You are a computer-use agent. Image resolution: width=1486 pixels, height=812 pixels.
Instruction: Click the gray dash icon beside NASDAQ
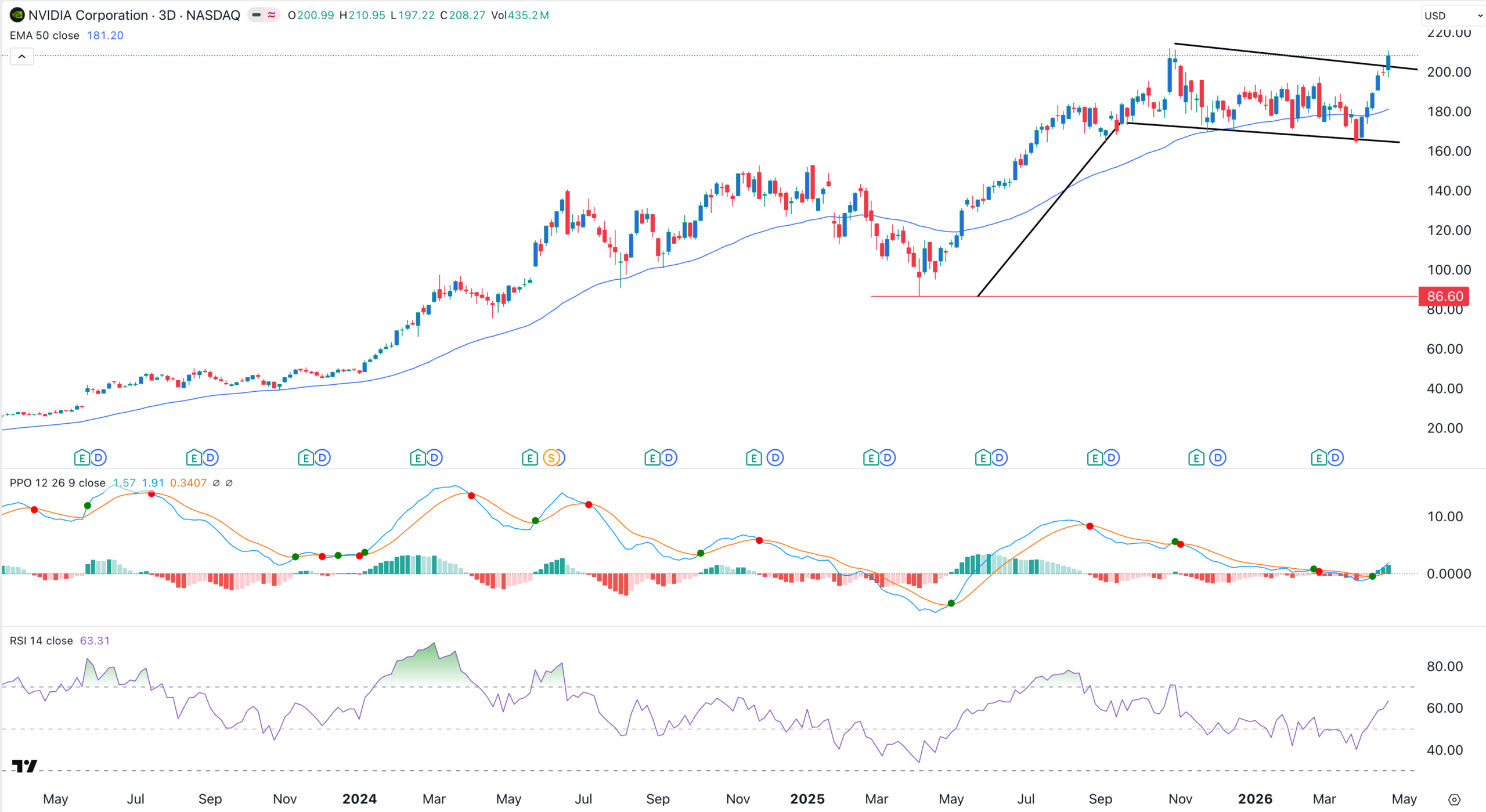[x=256, y=15]
